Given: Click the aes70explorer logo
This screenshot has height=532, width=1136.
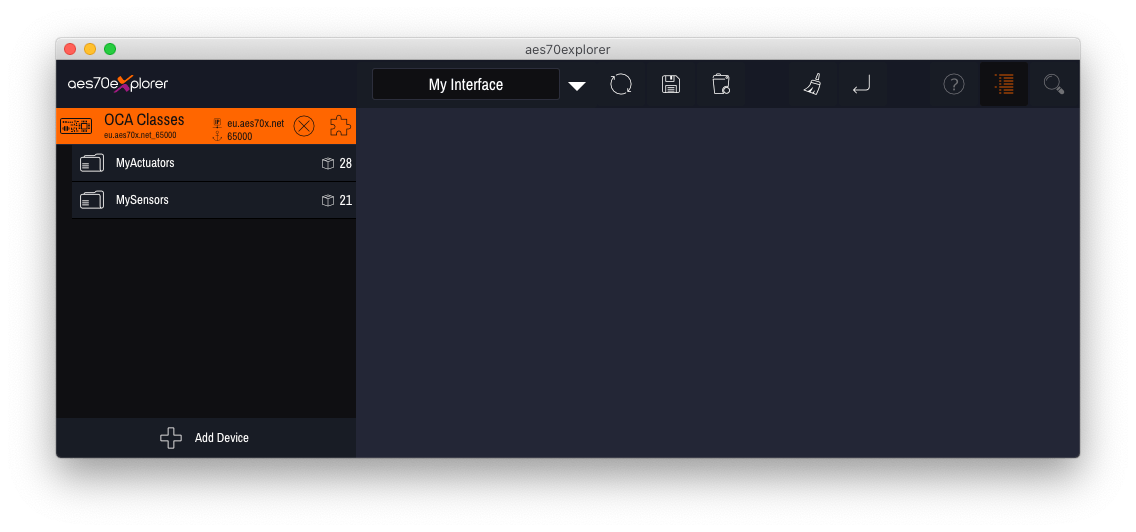Looking at the screenshot, I should pyautogui.click(x=118, y=84).
